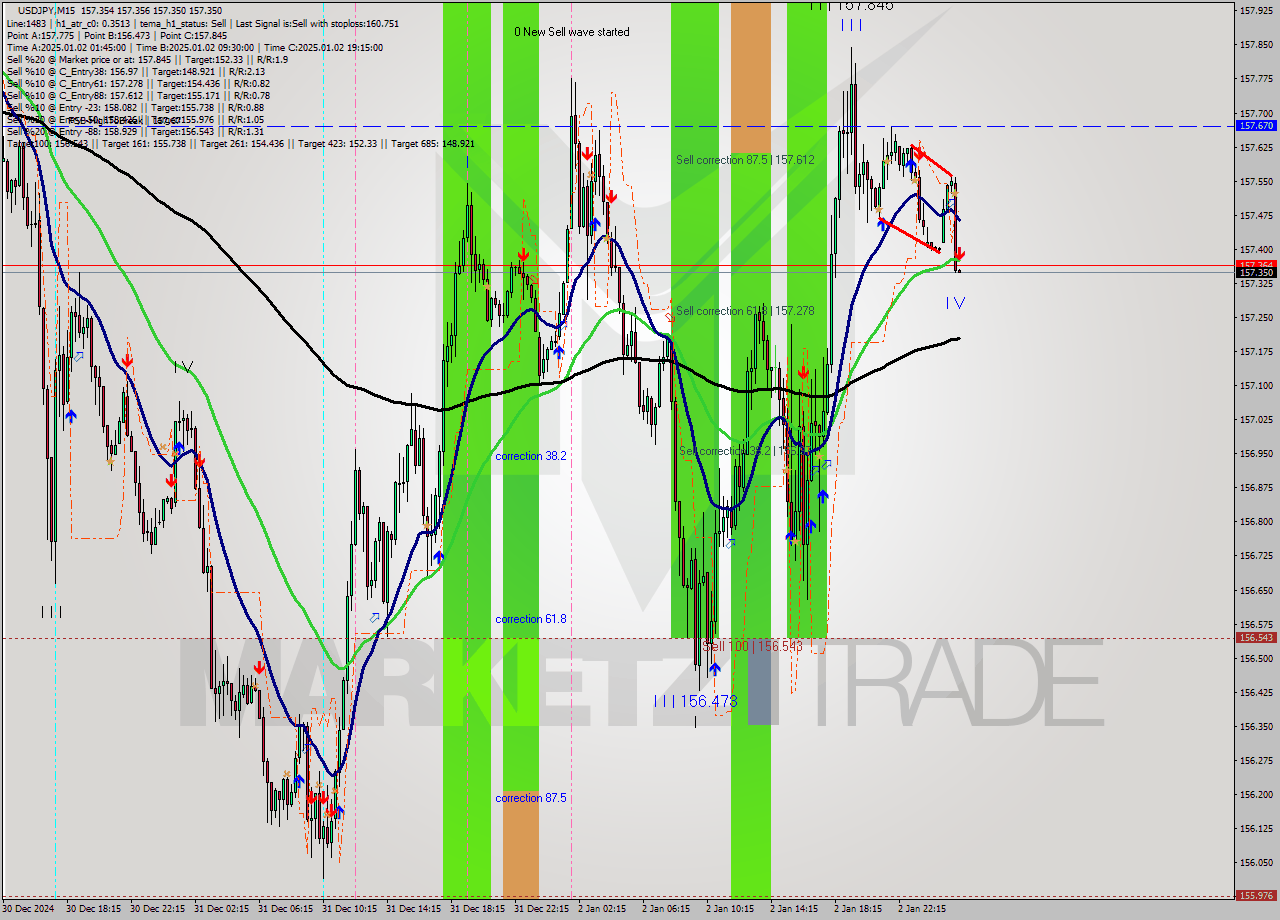Select the '0 New Sell wave started' label
This screenshot has width=1280, height=920.
(572, 32)
